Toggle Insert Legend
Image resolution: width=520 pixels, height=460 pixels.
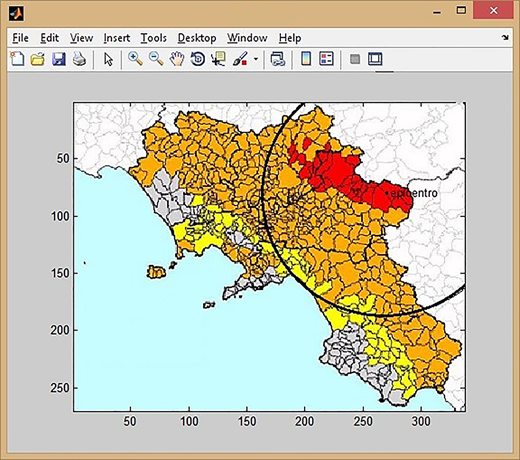pos(326,59)
